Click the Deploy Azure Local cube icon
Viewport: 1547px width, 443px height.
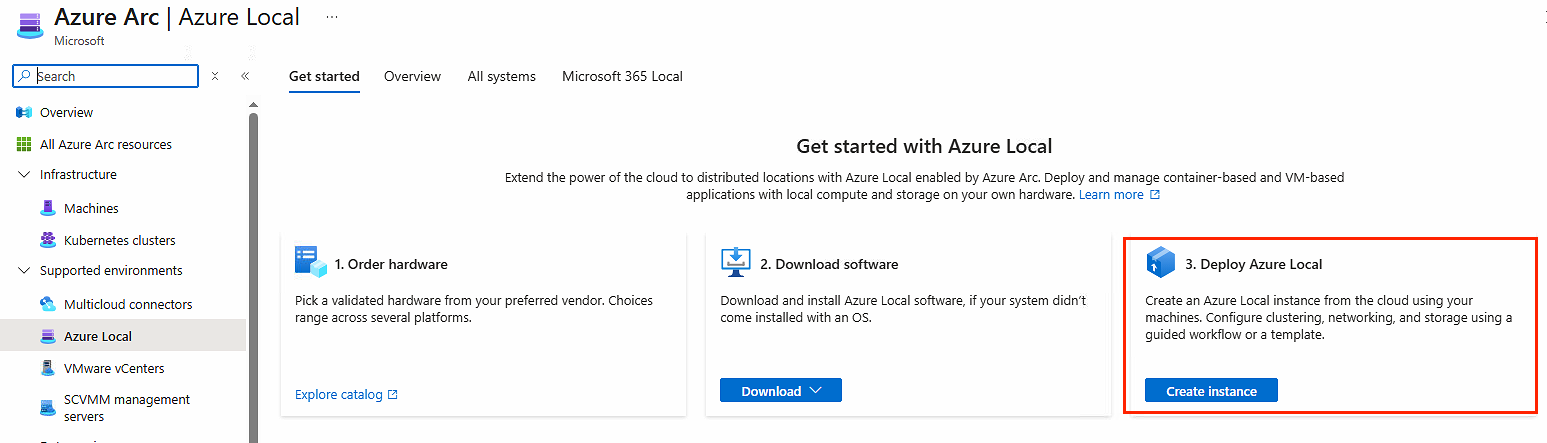pos(1160,263)
